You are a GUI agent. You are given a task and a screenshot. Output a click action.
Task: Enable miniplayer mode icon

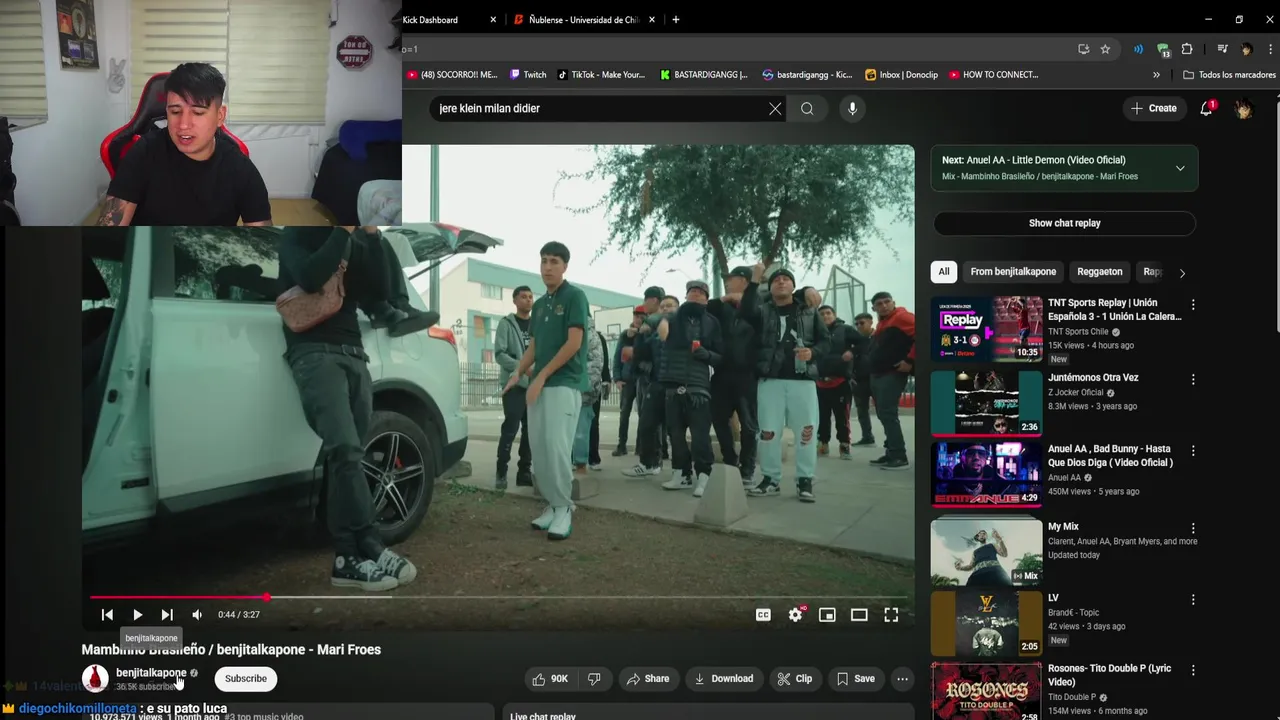click(x=827, y=615)
